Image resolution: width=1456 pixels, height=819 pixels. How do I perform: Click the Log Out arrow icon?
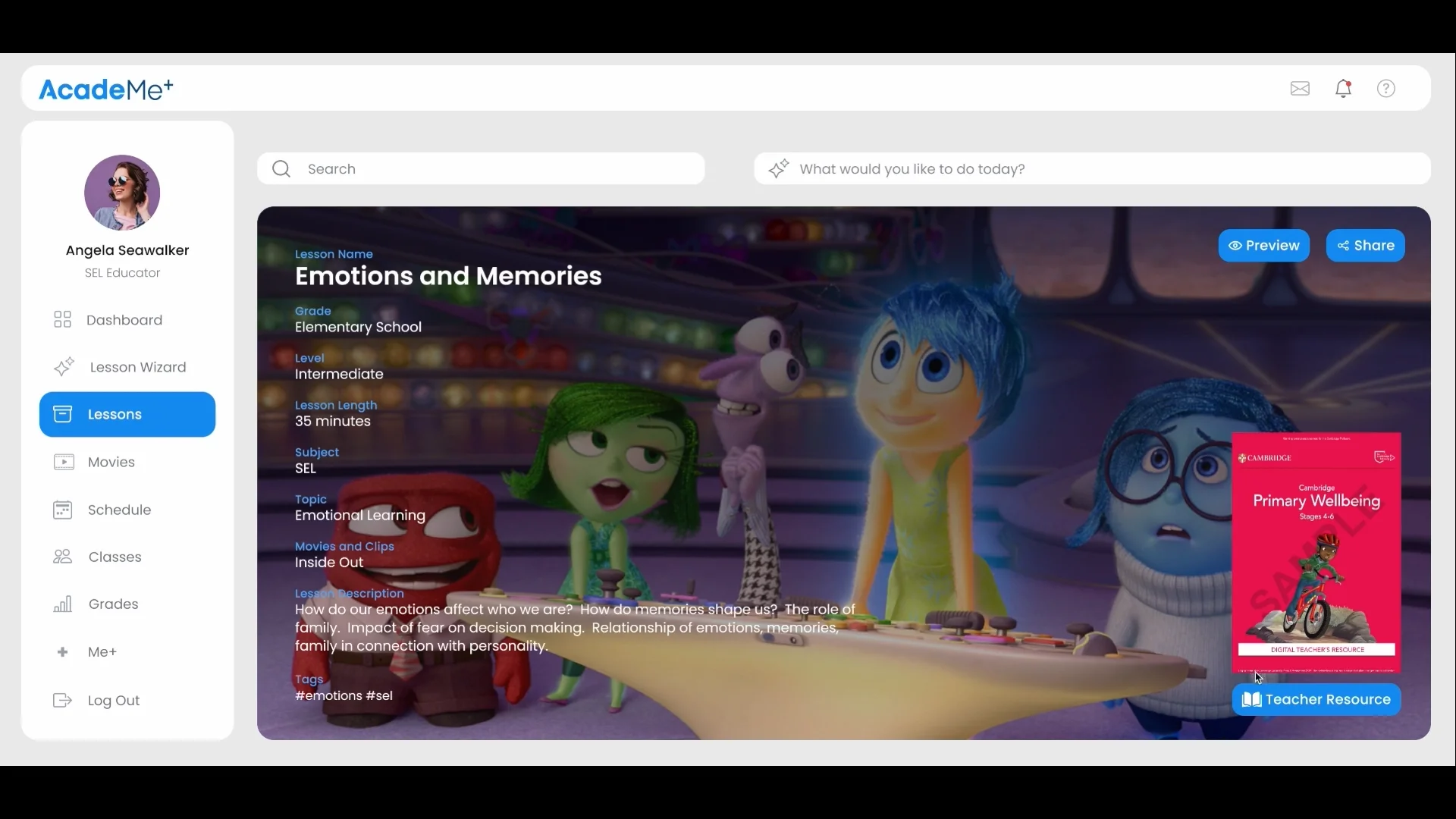(63, 700)
